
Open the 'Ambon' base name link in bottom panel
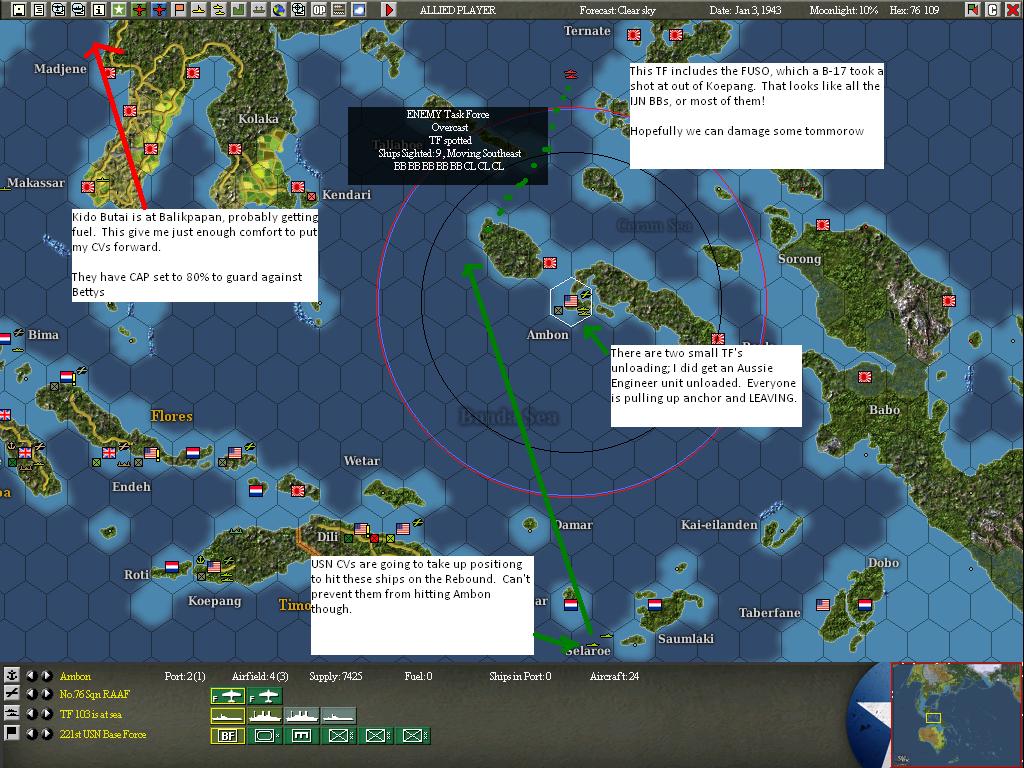pyautogui.click(x=75, y=676)
